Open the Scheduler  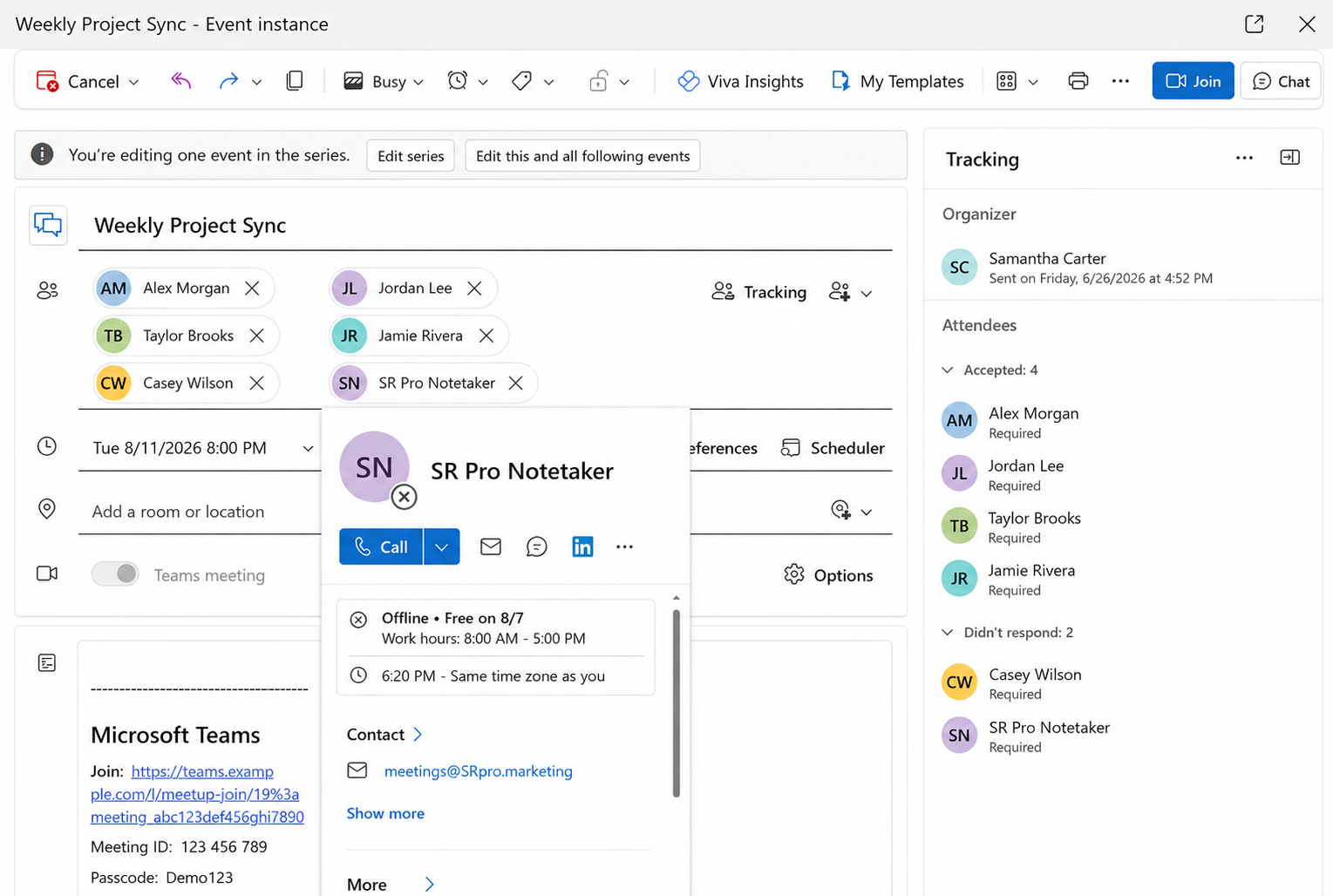[833, 448]
